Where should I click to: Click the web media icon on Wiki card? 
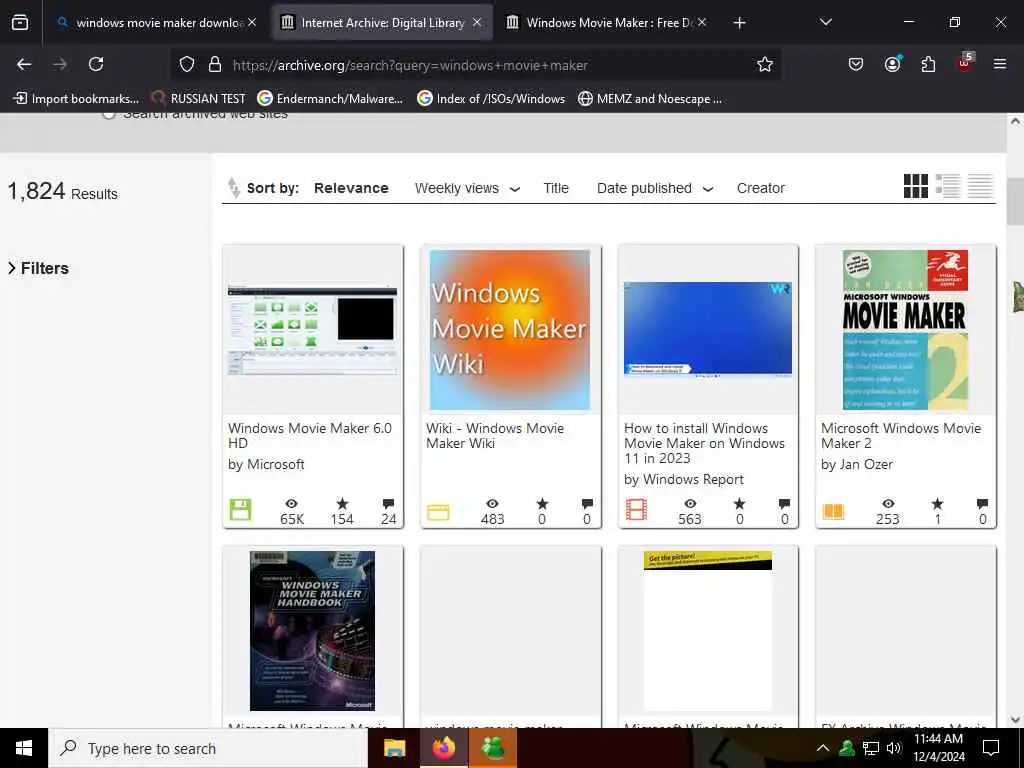click(438, 512)
